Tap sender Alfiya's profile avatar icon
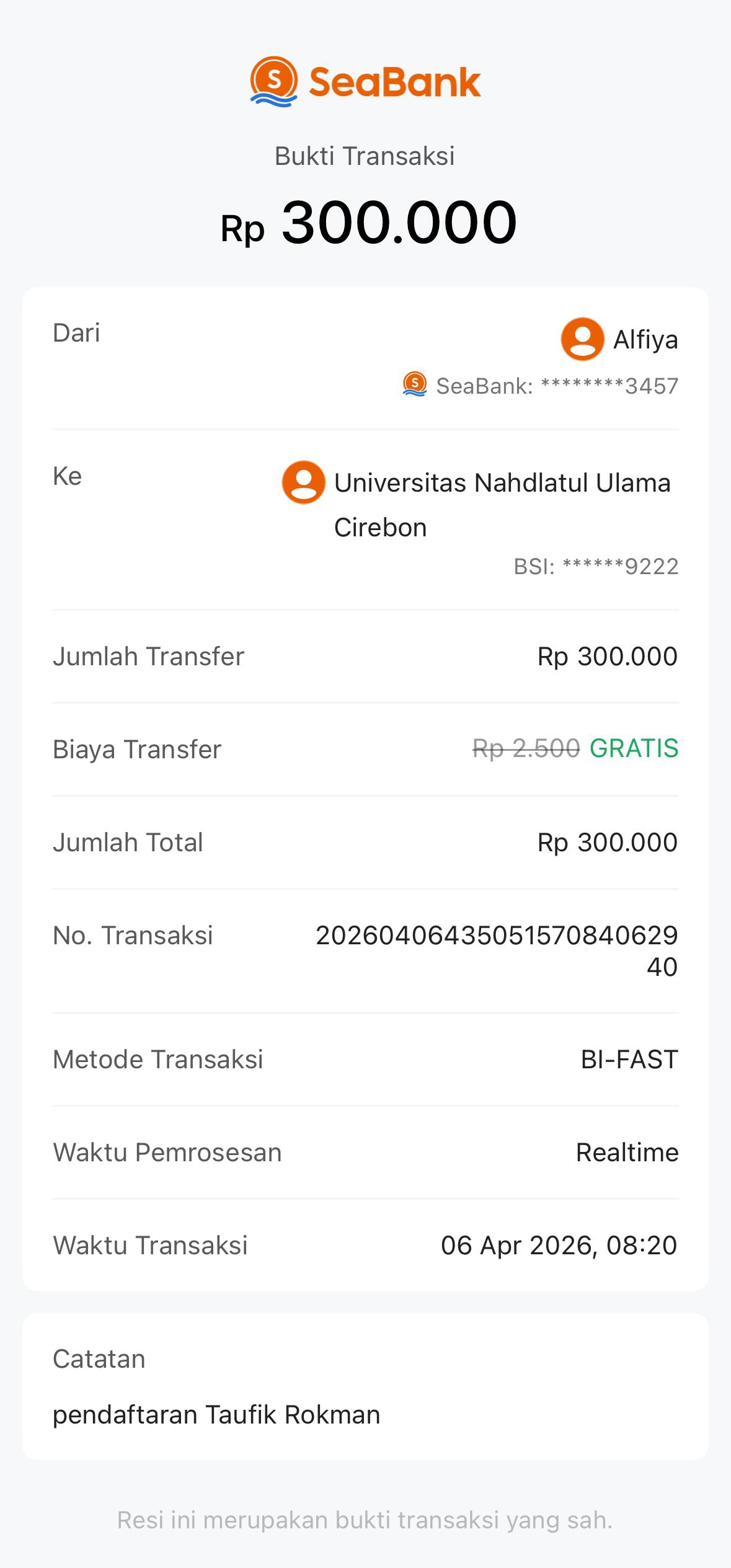This screenshot has height=1568, width=731. [x=582, y=339]
